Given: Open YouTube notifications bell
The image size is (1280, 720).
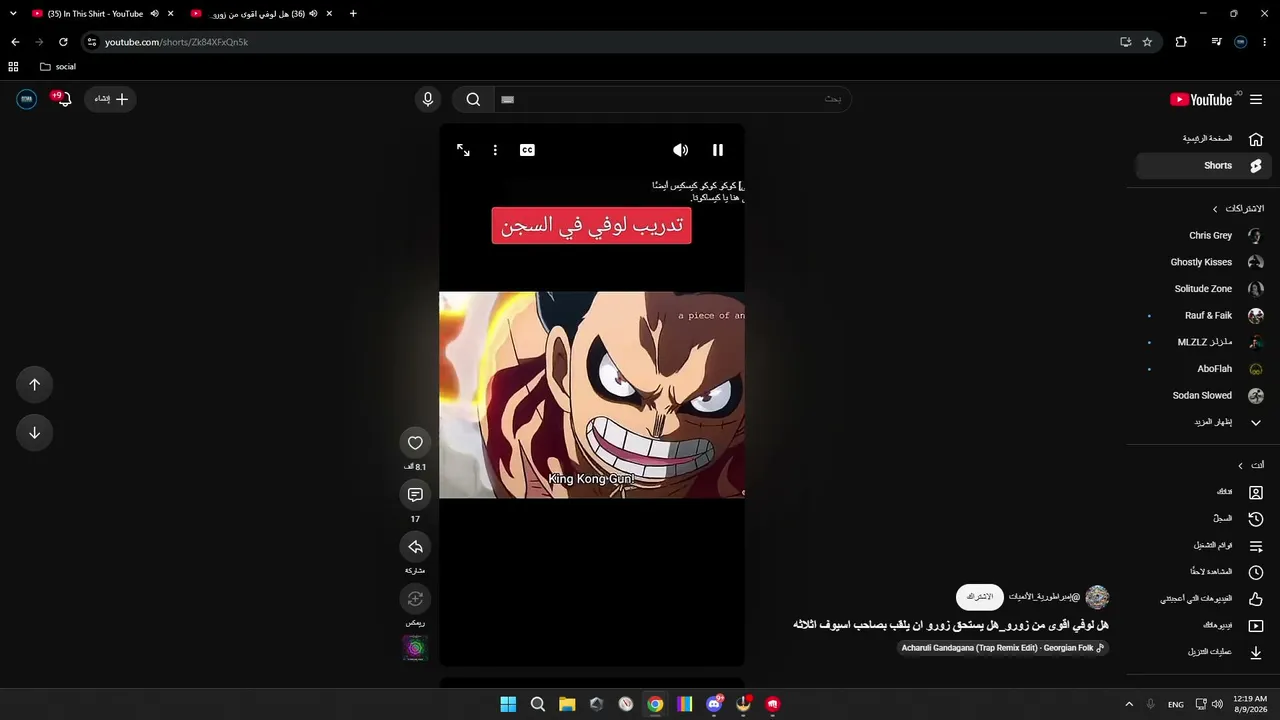Looking at the screenshot, I should pyautogui.click(x=63, y=99).
